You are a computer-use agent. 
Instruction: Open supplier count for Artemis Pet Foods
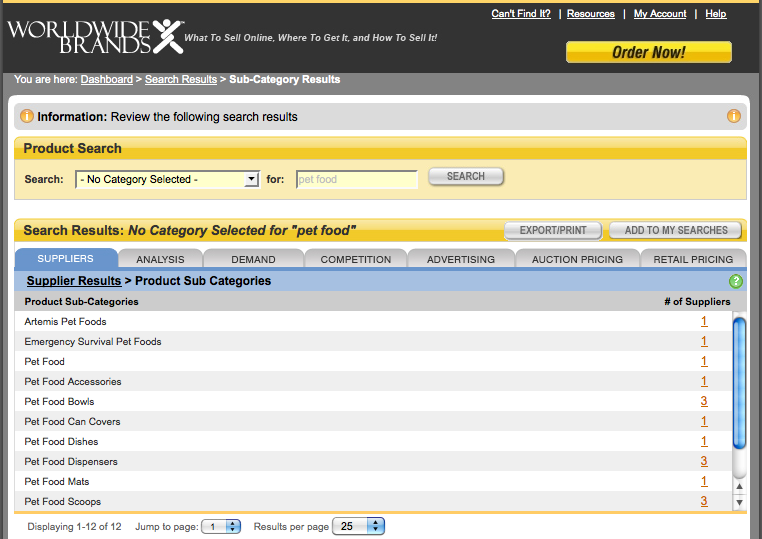point(704,321)
